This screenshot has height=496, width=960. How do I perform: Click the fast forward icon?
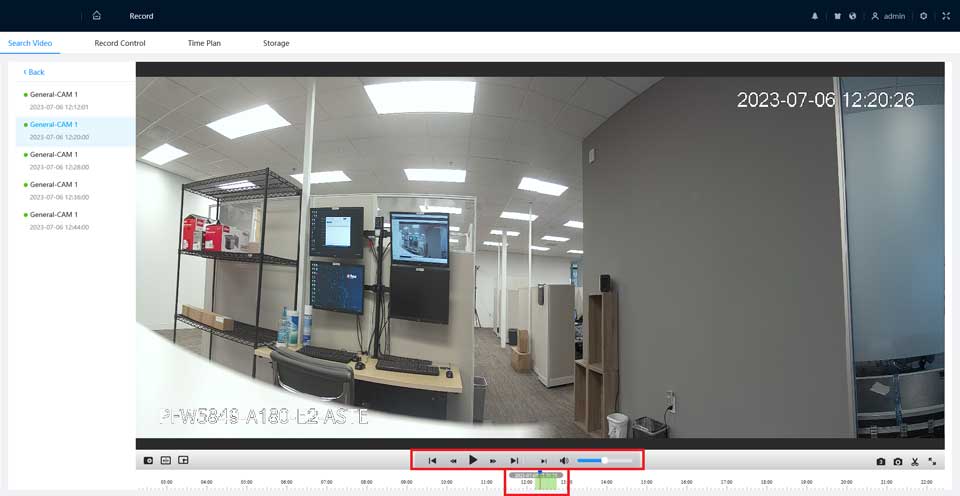point(493,461)
